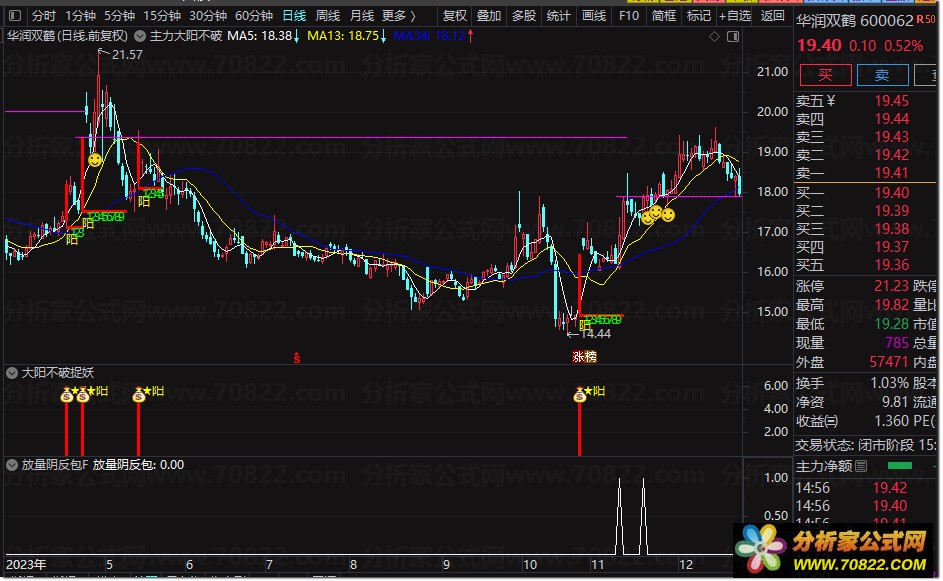This screenshot has width=943, height=581.
Task: Toggle the 简框 simple frame mode
Action: click(x=663, y=16)
